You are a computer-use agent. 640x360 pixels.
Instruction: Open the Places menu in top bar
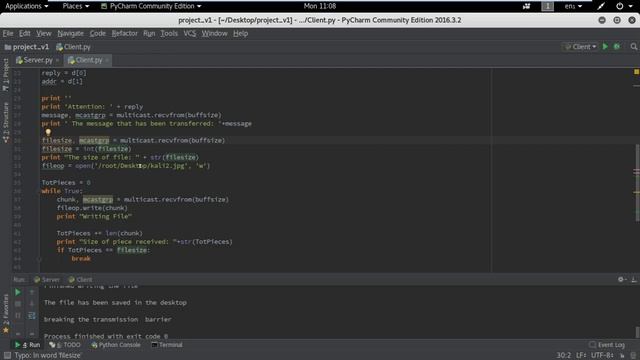pos(76,6)
